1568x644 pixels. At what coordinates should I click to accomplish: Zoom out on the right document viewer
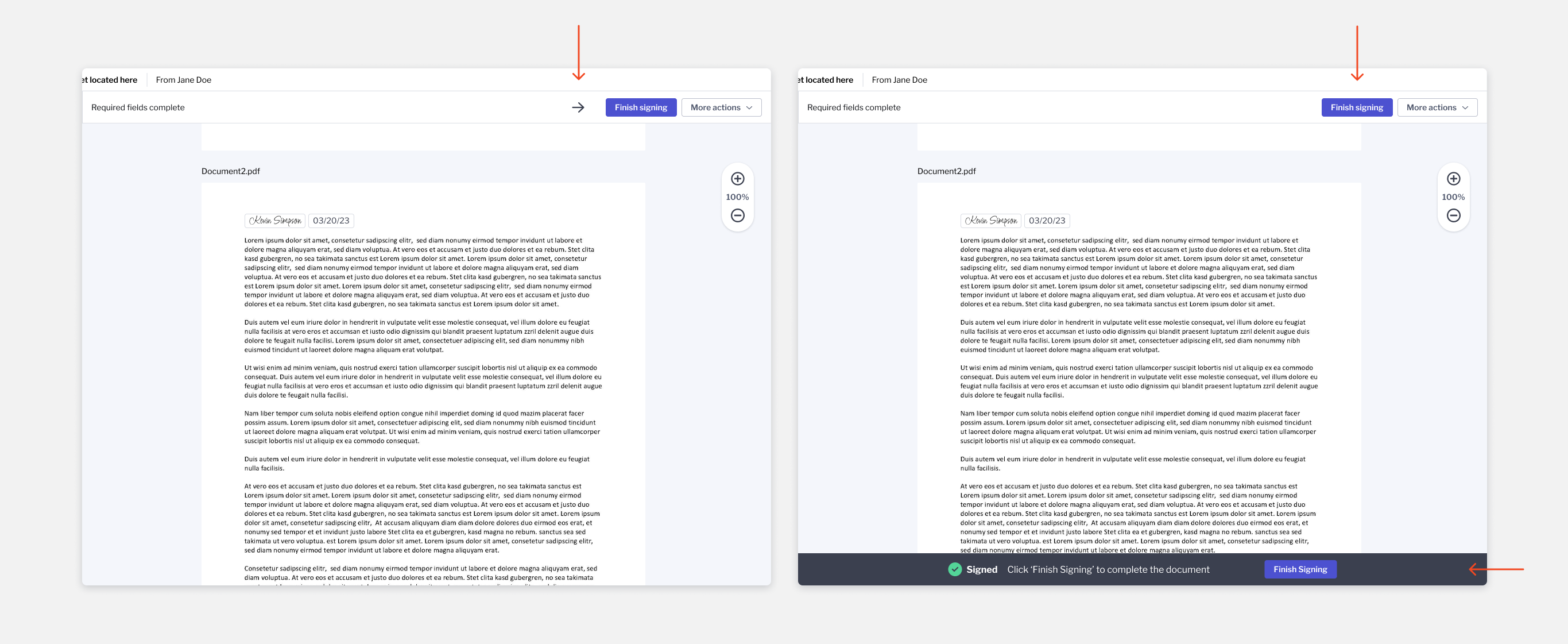[1453, 215]
